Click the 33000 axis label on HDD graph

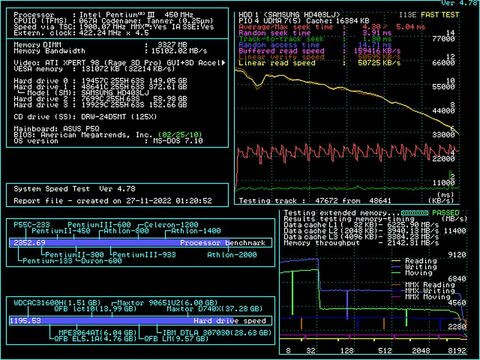444,135
